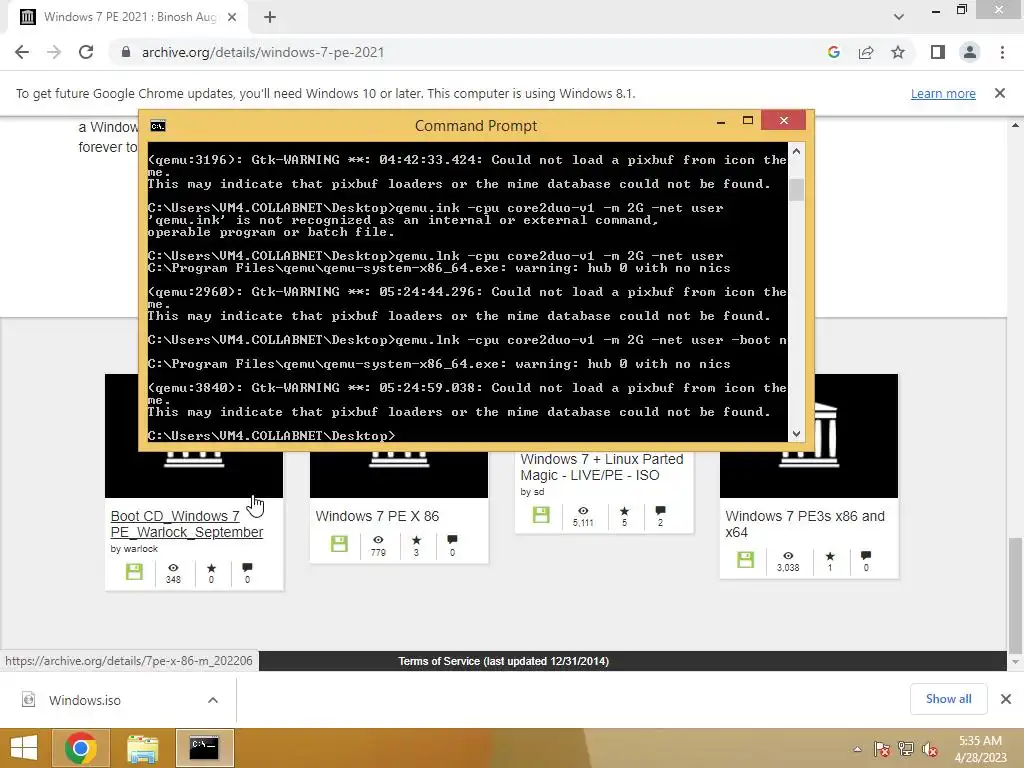Viewport: 1024px width, 768px height.
Task: Open Windows 7 + Linux Parted Magic item
Action: (x=601, y=467)
